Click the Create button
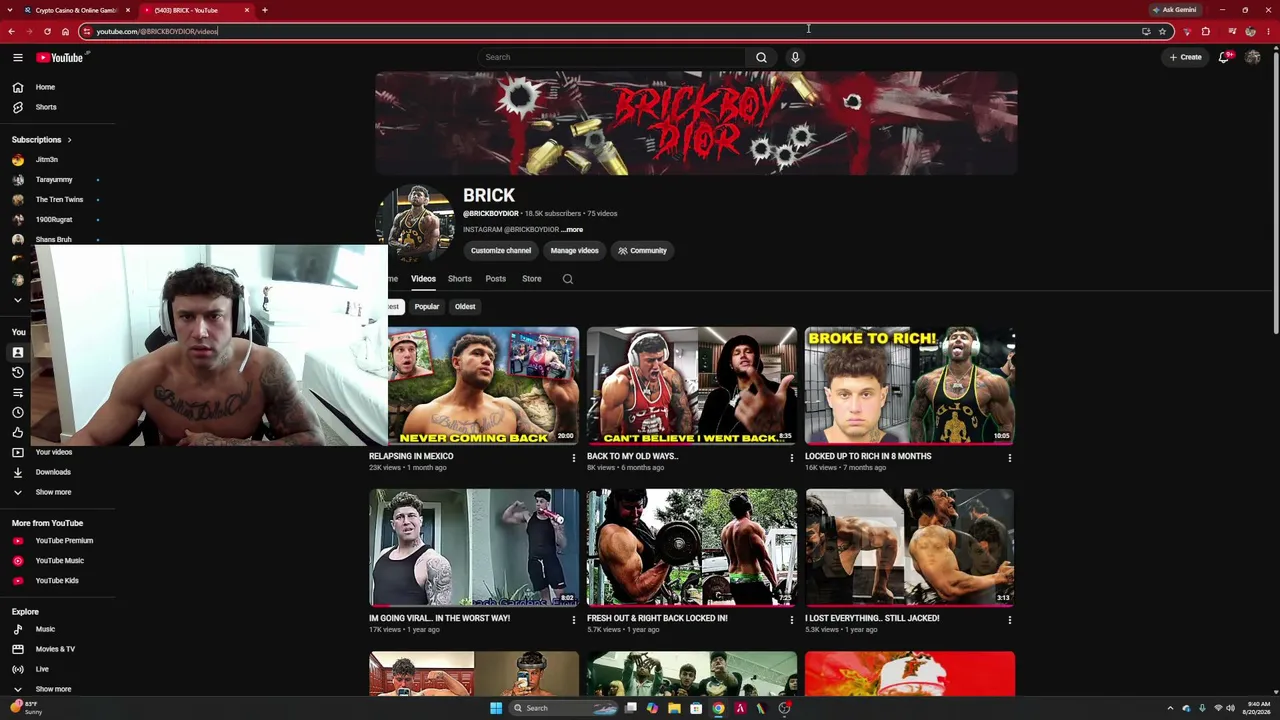This screenshot has height=720, width=1280. pos(1186,57)
